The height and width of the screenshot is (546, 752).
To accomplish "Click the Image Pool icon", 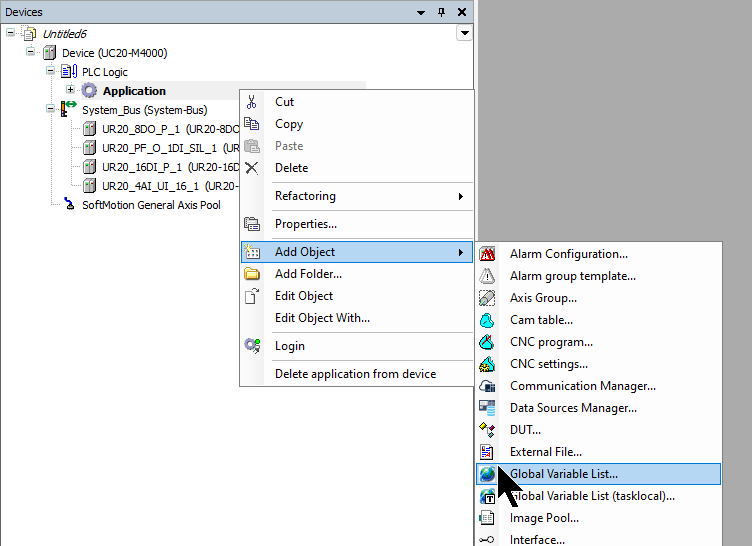I will click(x=487, y=518).
